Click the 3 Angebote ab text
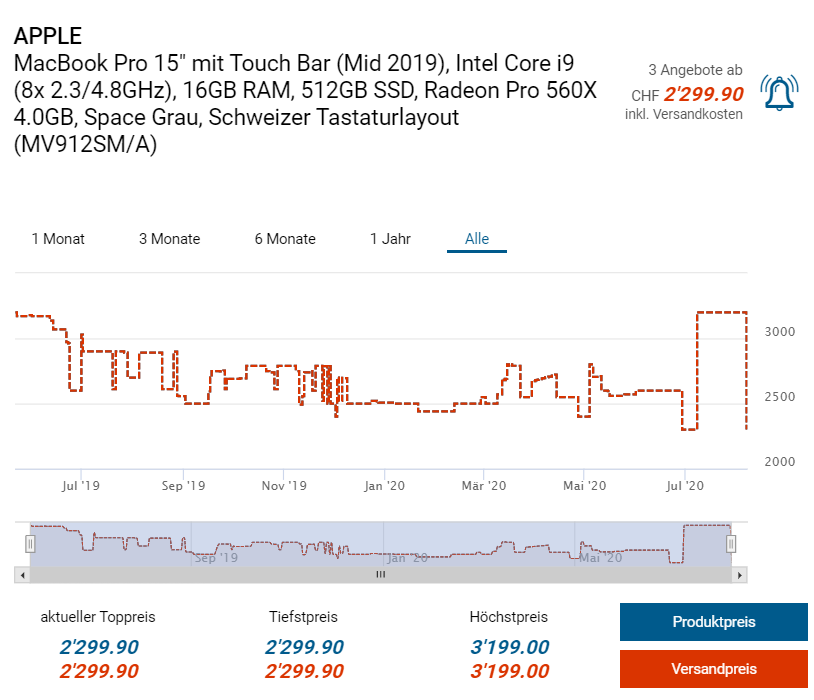Viewport: 814px width, 700px height. (695, 70)
